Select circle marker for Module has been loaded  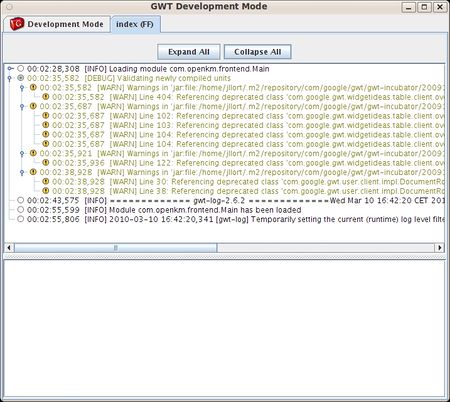pos(21,210)
